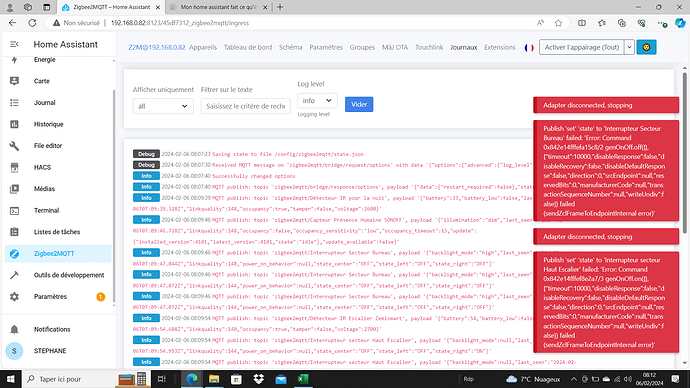Collapse the Home Assistant sidebar menu icon
The height and width of the screenshot is (388, 690).
(14, 44)
